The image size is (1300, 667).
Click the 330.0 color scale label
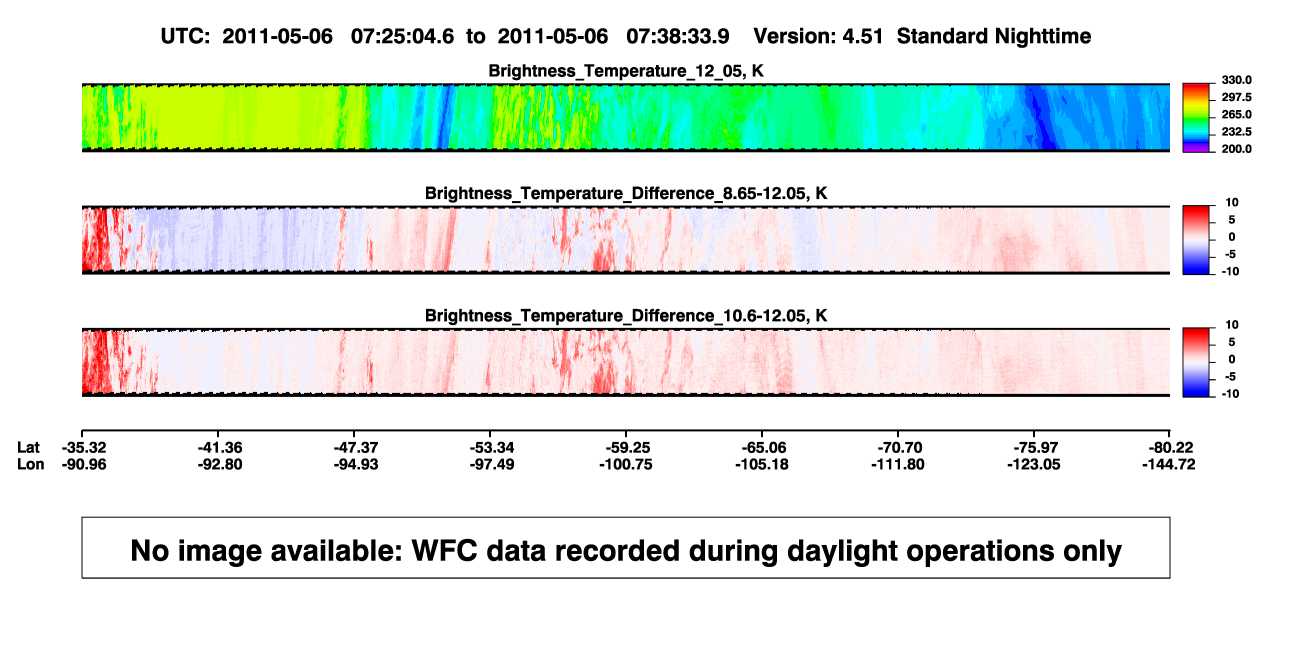pyautogui.click(x=1237, y=80)
